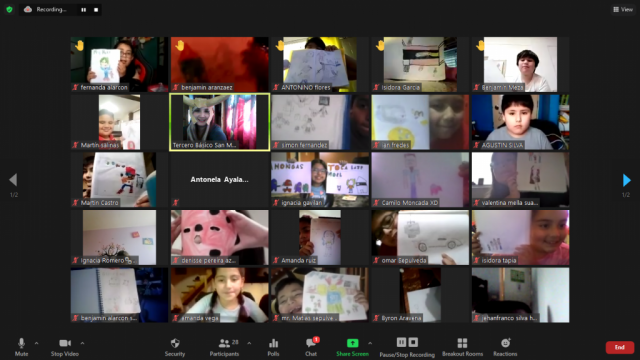The image size is (640, 360).
Task: Toggle Pause/Stop Recording in toolbar
Action: 407,347
